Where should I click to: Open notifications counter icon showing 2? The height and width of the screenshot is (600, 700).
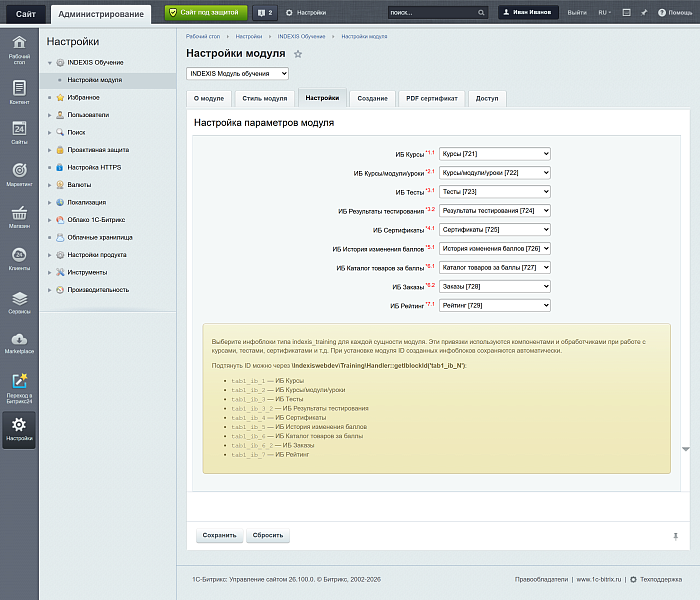tap(265, 12)
